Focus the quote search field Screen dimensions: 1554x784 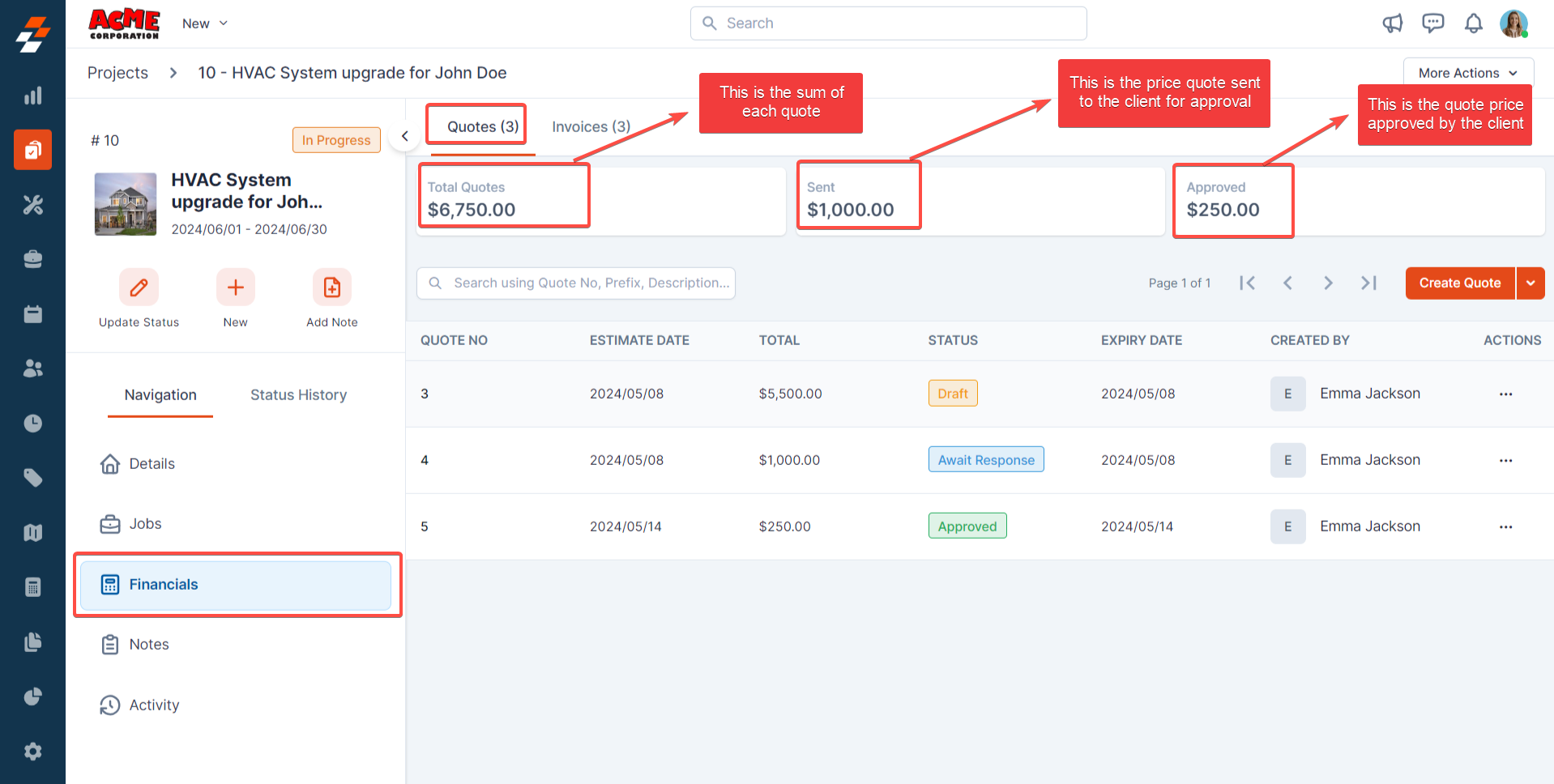point(576,283)
